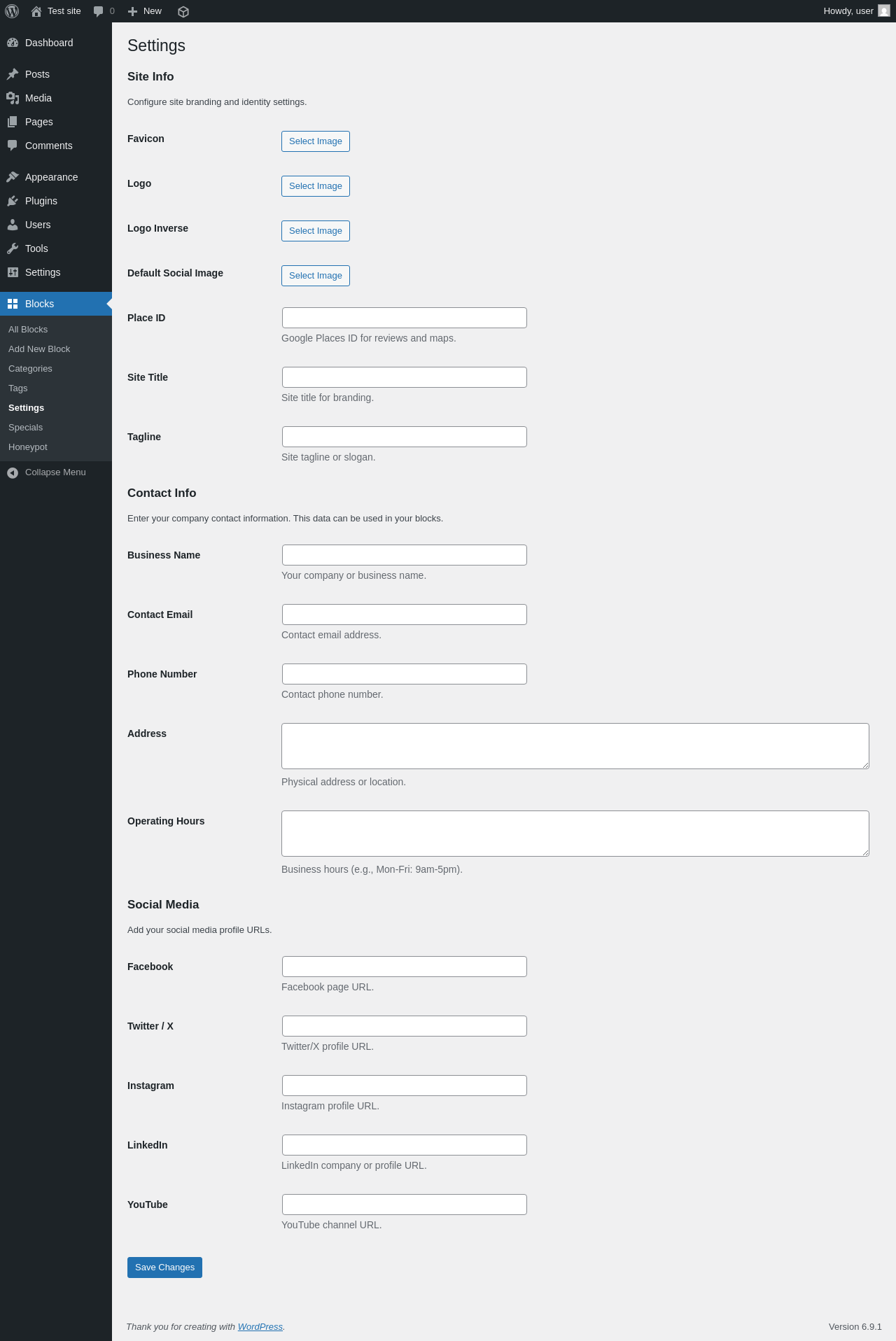Focus the Twitter / X URL field
The height and width of the screenshot is (1341, 896).
coord(405,1026)
